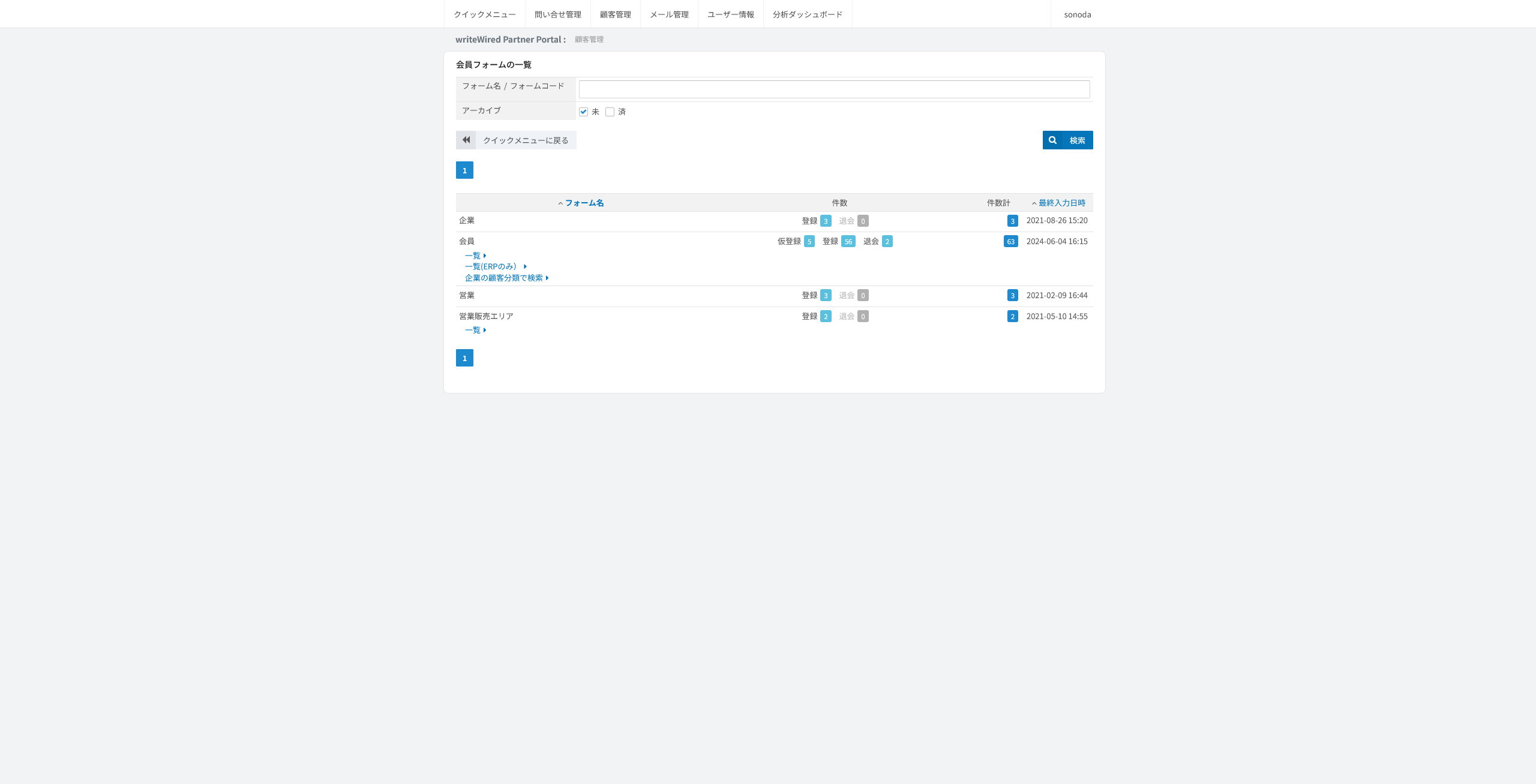Open 企業の顧客分類で検索 link
The image size is (1536, 784).
506,278
